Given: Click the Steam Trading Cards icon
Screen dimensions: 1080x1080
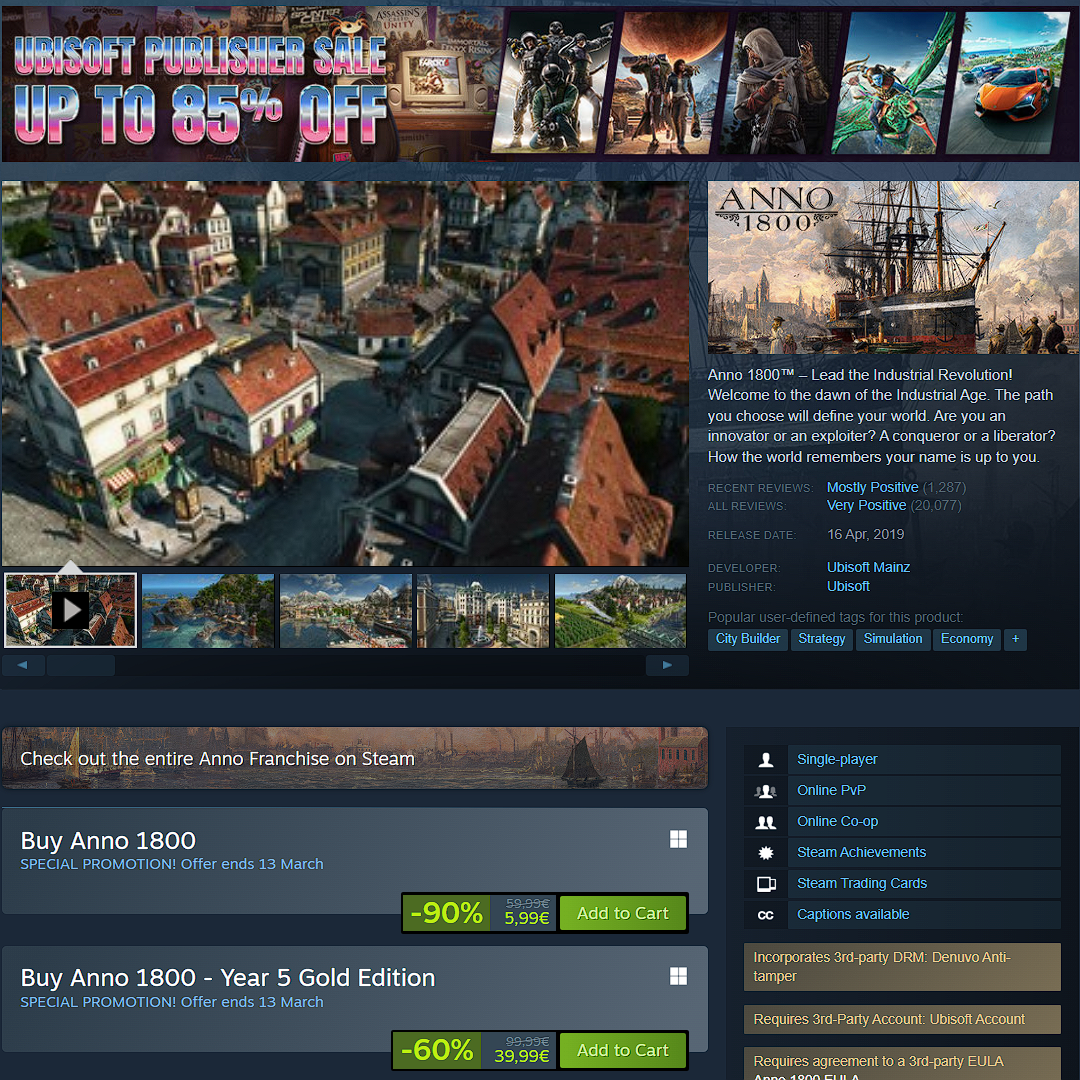Looking at the screenshot, I should coord(765,884).
